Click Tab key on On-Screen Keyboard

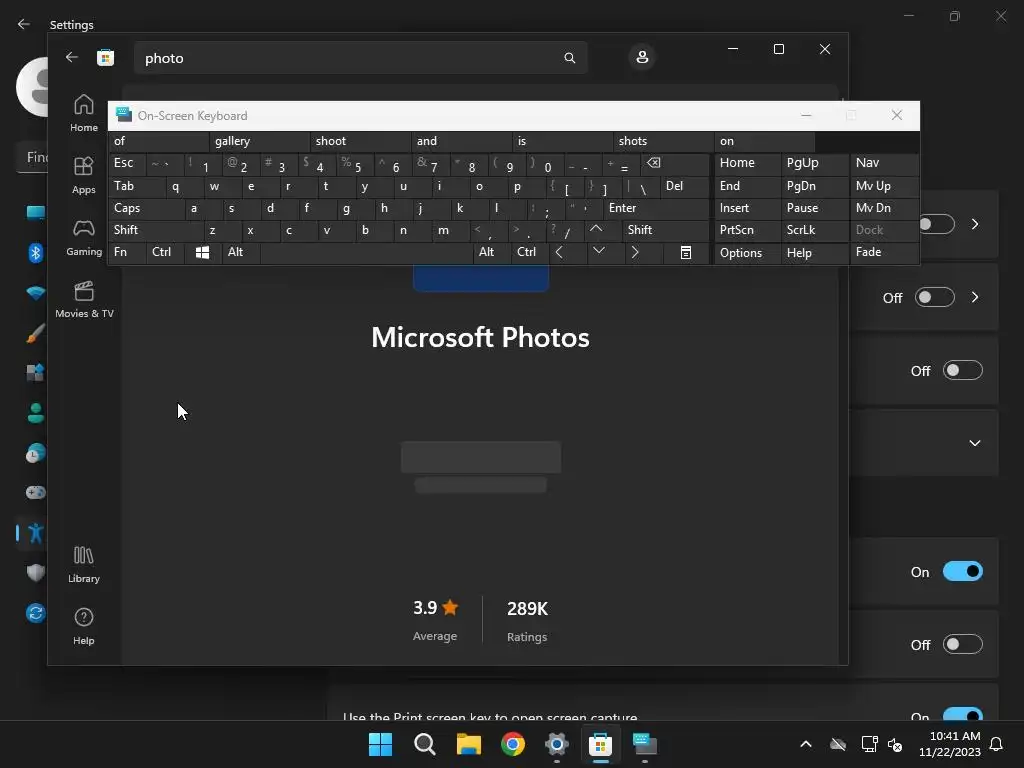(136, 187)
